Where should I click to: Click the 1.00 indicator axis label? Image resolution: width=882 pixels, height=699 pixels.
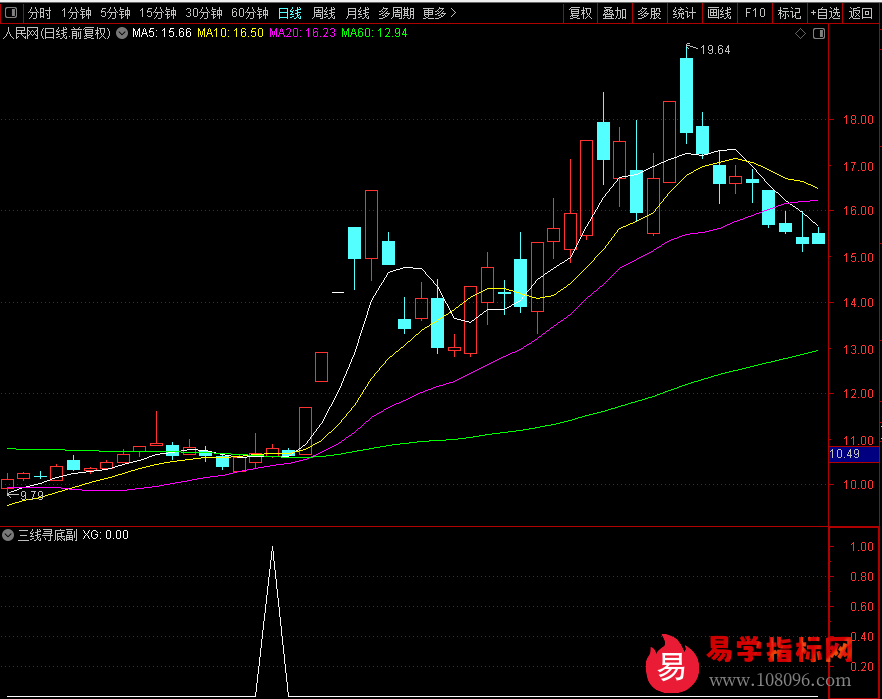tap(861, 547)
